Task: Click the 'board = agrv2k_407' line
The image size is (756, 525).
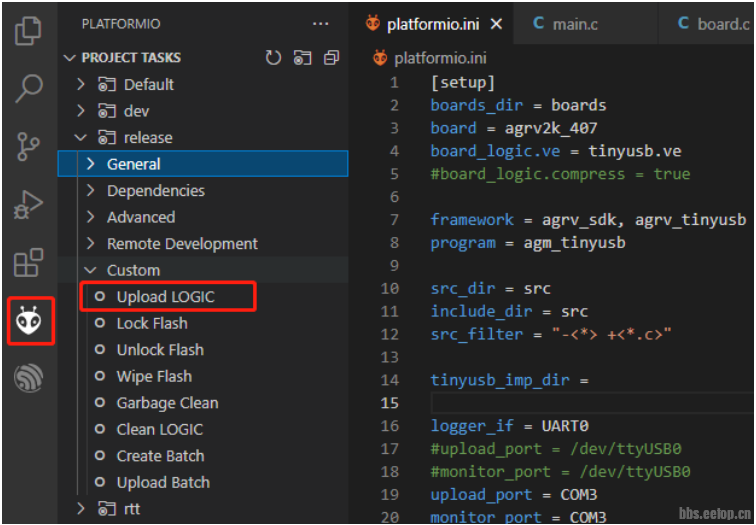Action: (x=514, y=128)
